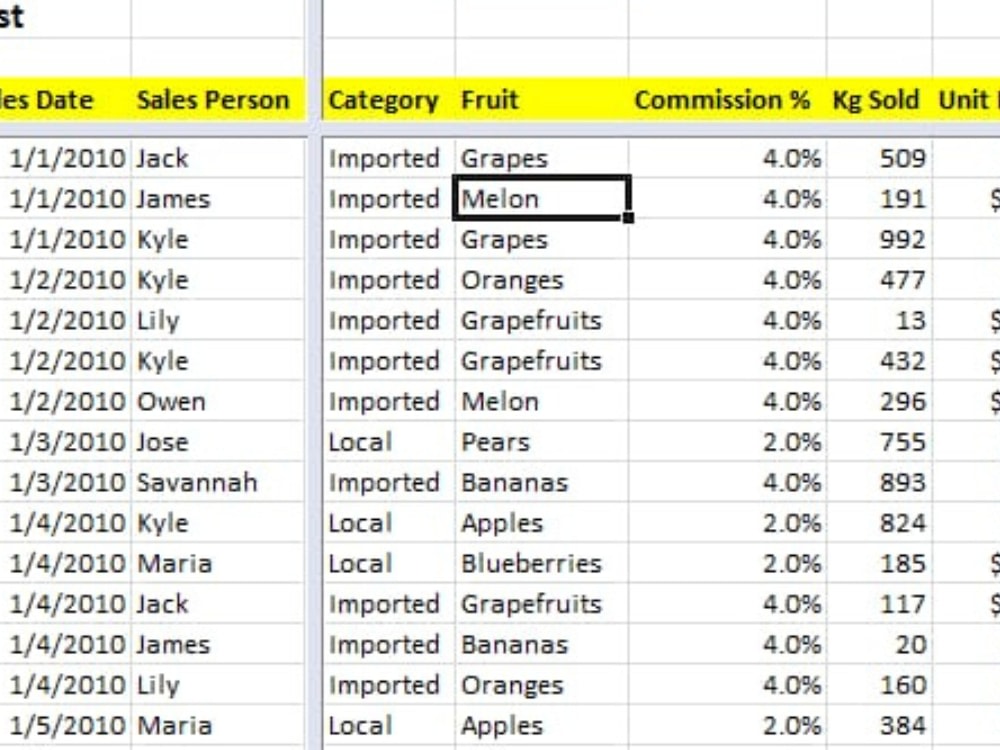The height and width of the screenshot is (750, 1000).
Task: Select the Pears cell in the Fruit column
Action: pyautogui.click(x=542, y=442)
